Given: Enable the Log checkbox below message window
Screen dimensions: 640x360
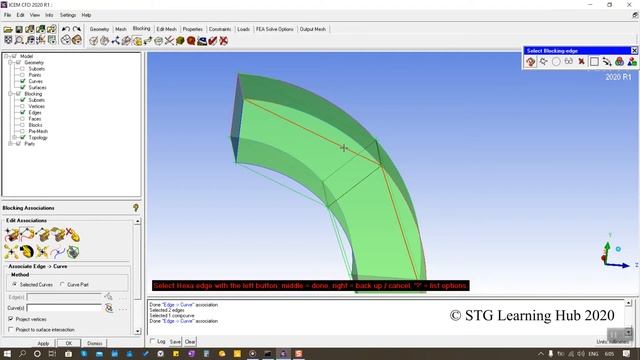Looking at the screenshot, I should click(153, 341).
